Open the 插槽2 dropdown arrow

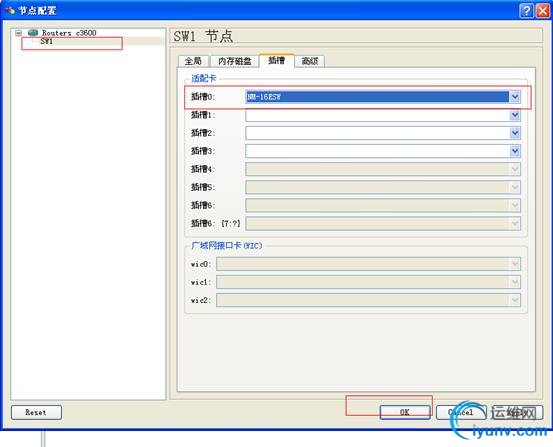(x=515, y=133)
